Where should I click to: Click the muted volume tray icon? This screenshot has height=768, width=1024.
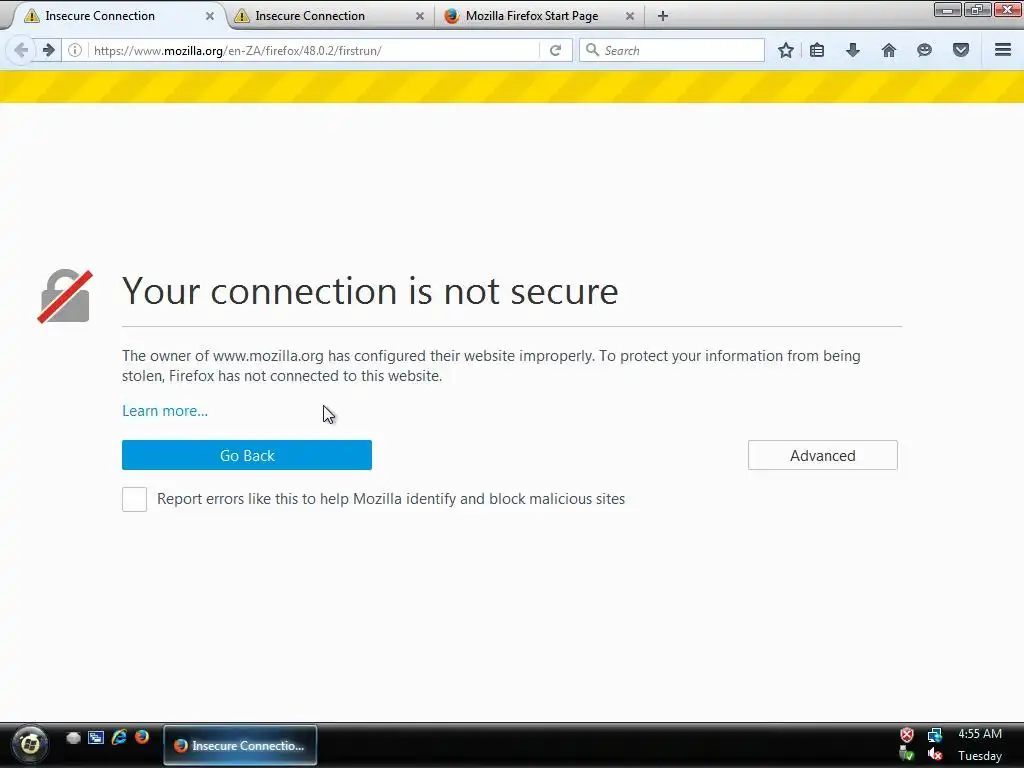(935, 755)
